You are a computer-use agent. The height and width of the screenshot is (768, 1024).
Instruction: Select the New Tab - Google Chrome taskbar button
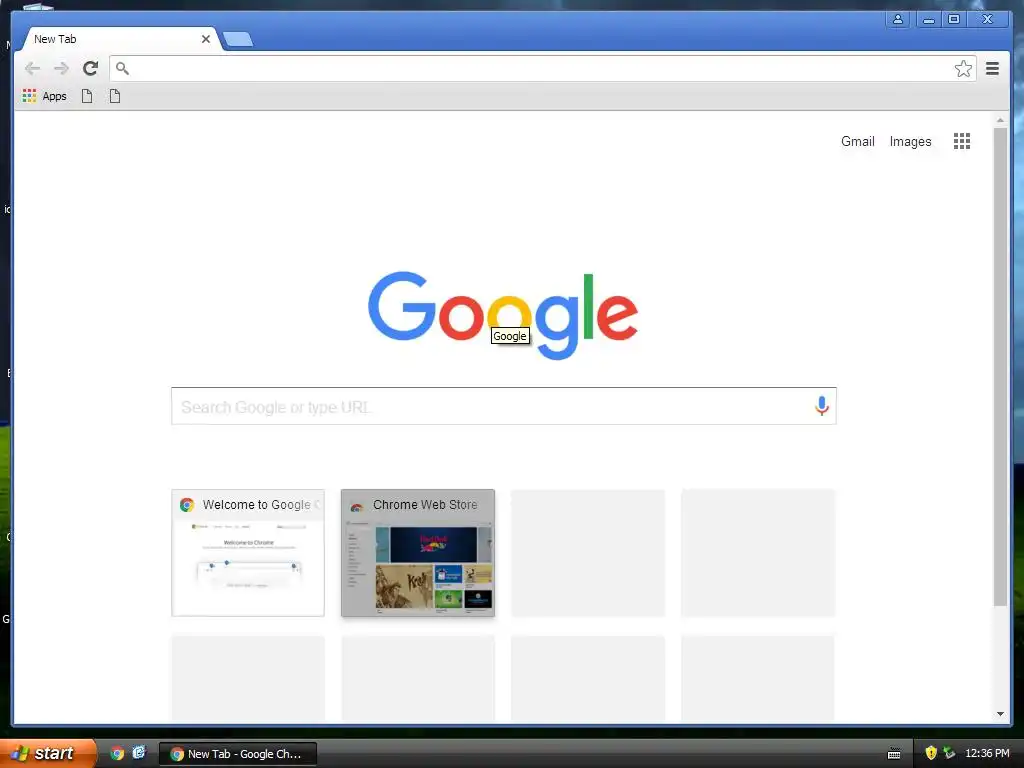tap(238, 754)
